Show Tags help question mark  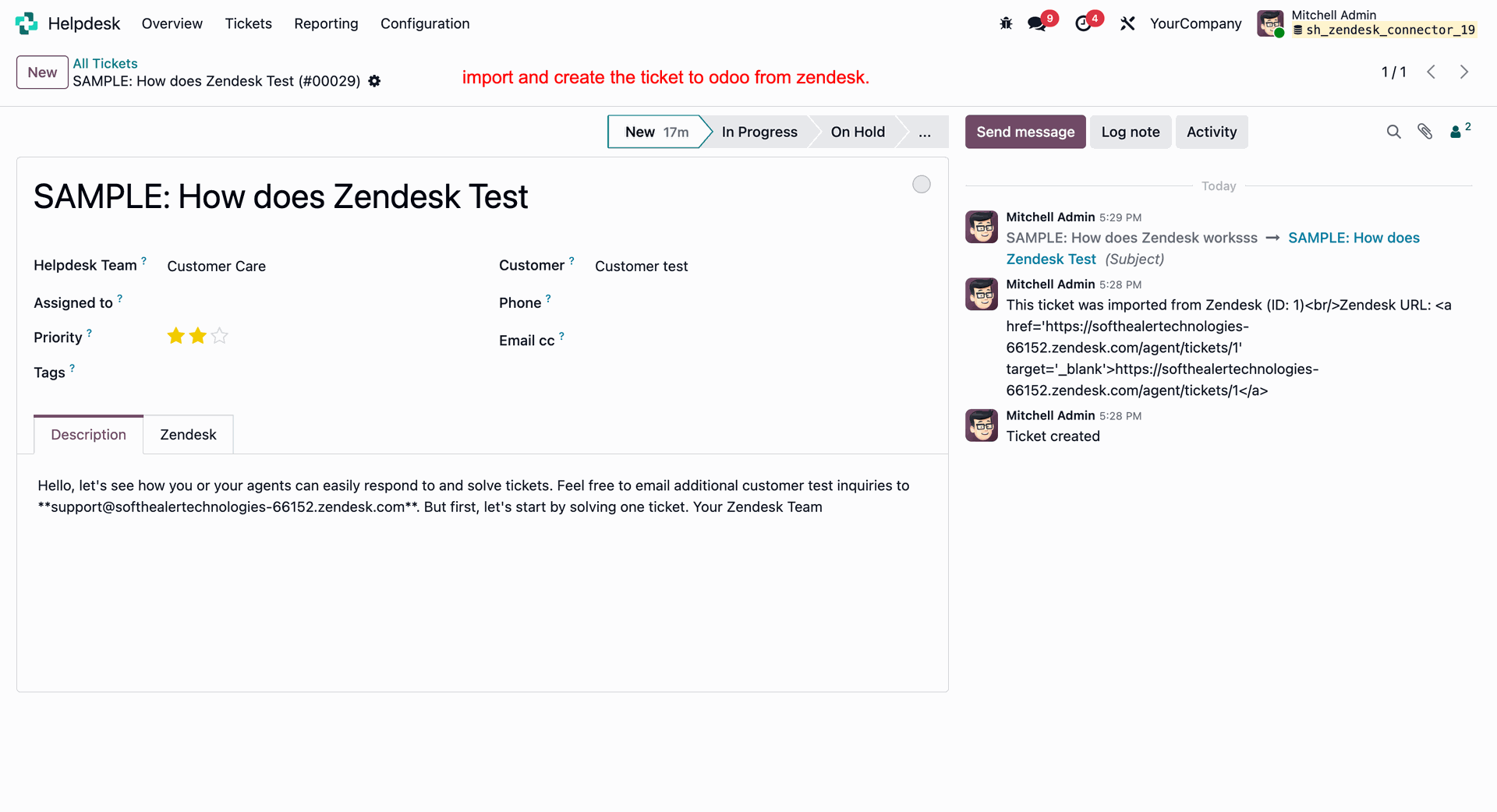click(72, 368)
